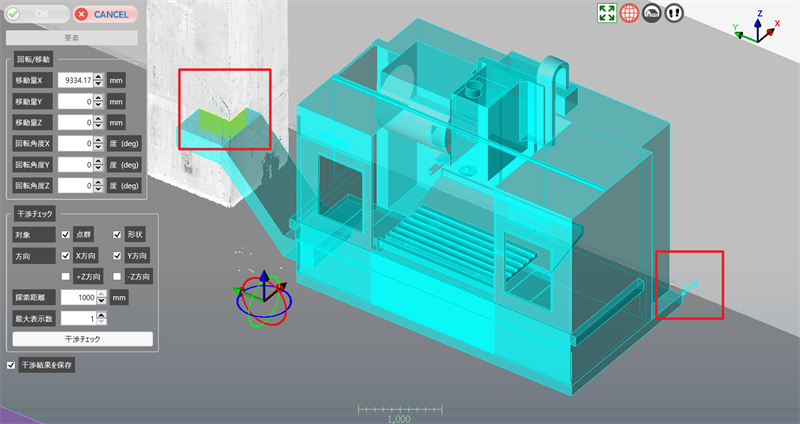The height and width of the screenshot is (424, 800).
Task: Click the red globe view icon
Action: (629, 13)
